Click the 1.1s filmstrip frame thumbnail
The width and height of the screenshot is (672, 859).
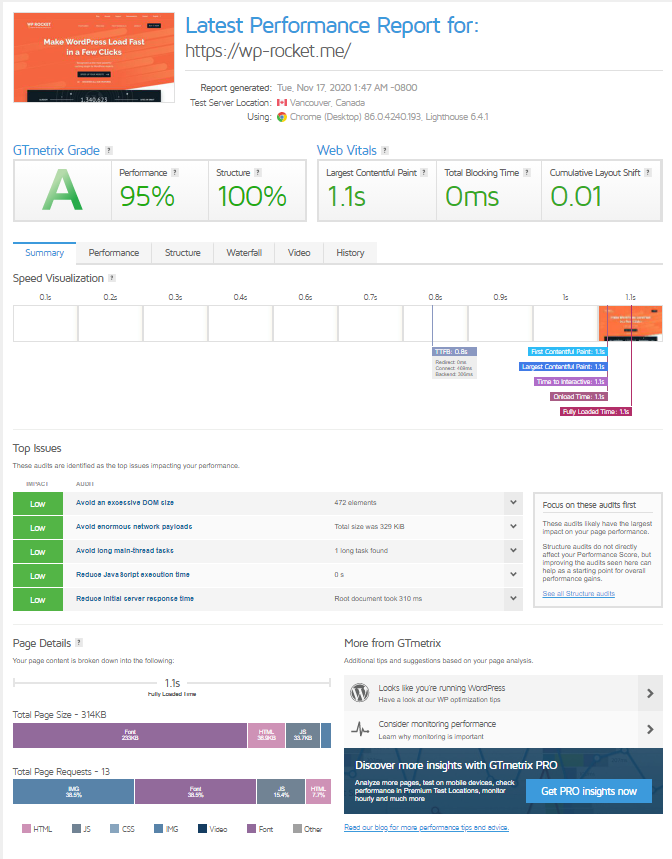click(x=630, y=324)
